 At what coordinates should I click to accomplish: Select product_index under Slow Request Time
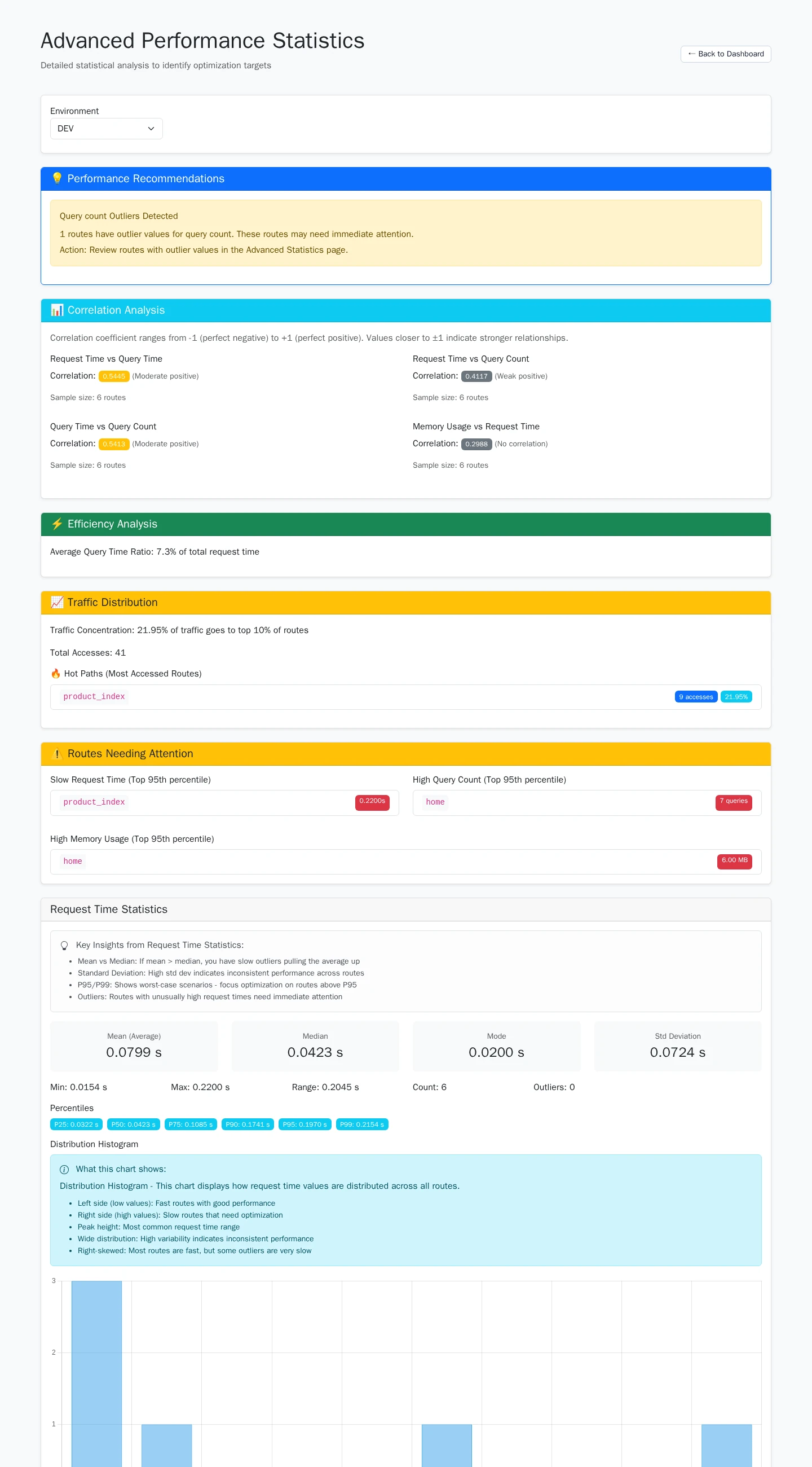(x=94, y=802)
